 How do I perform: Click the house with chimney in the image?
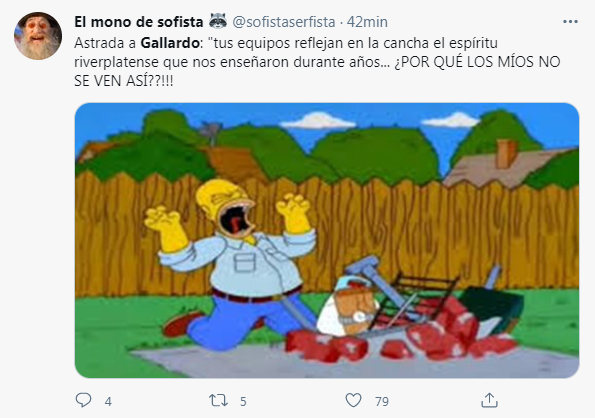tap(505, 165)
